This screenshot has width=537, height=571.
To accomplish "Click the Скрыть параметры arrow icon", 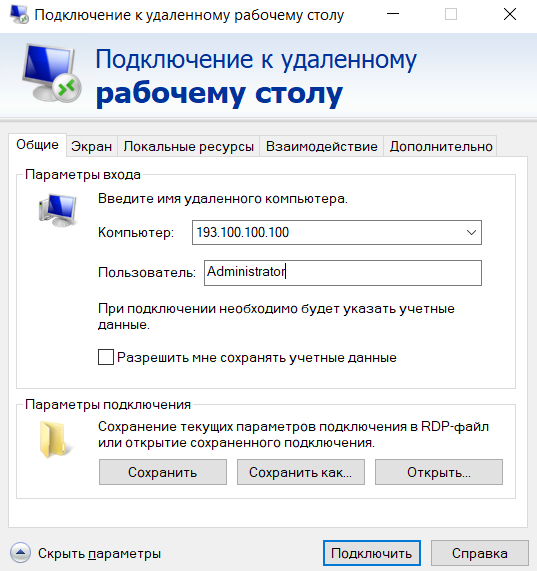I will (x=20, y=553).
